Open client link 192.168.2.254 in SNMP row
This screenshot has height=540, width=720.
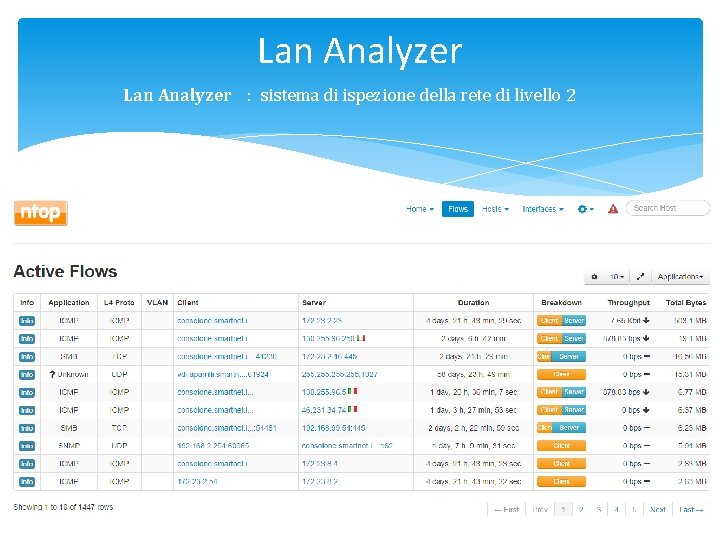point(213,445)
